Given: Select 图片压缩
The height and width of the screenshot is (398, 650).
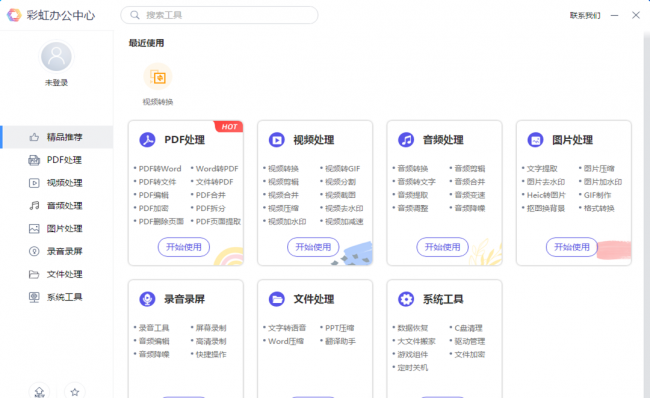Looking at the screenshot, I should 599,169.
